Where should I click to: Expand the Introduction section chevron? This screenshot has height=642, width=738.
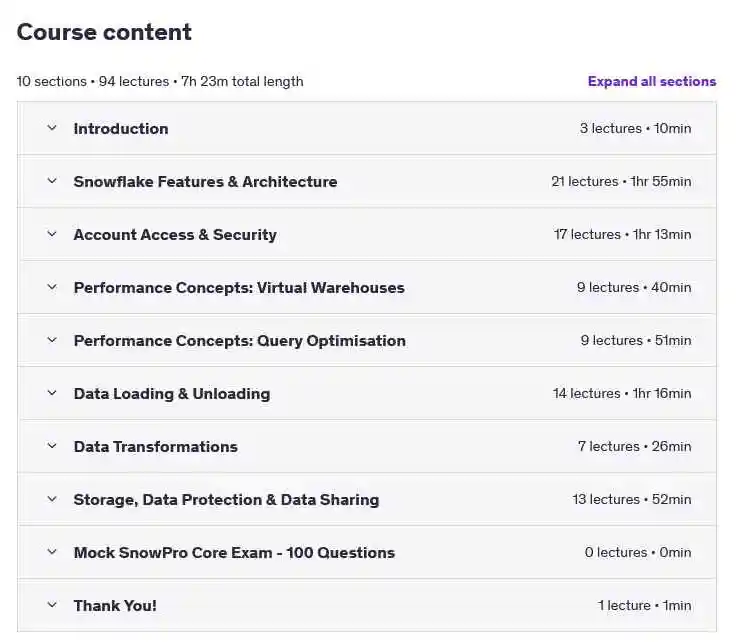(x=52, y=128)
